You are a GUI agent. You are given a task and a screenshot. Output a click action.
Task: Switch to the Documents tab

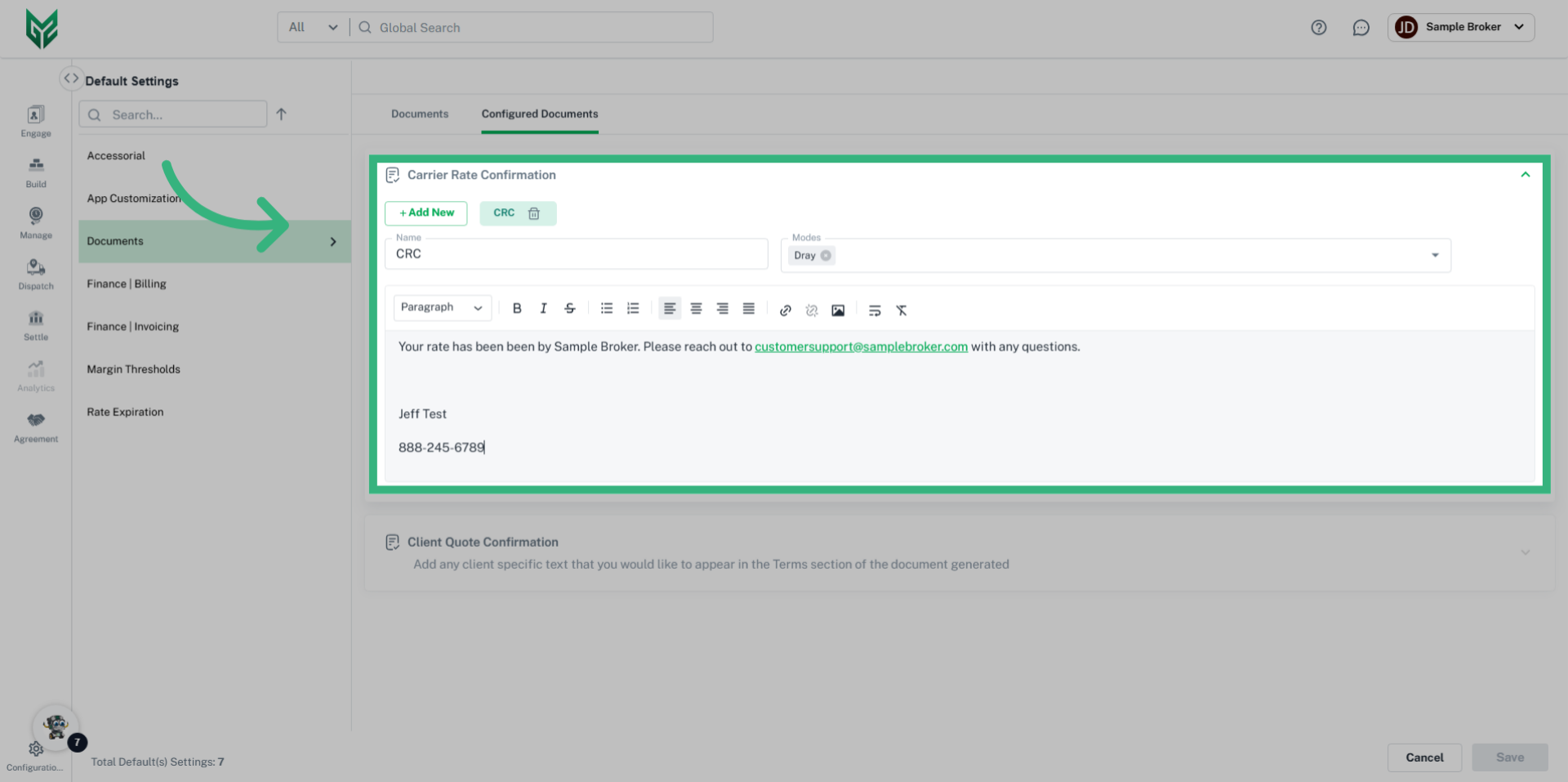coord(420,114)
